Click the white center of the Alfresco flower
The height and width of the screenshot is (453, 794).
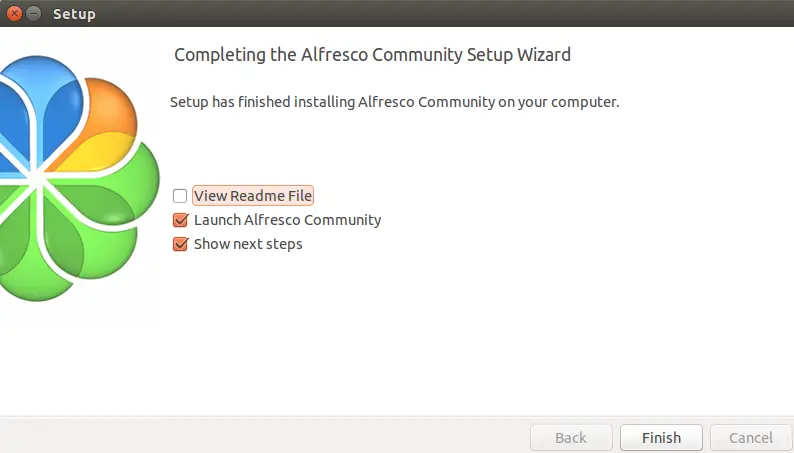pos(36,178)
